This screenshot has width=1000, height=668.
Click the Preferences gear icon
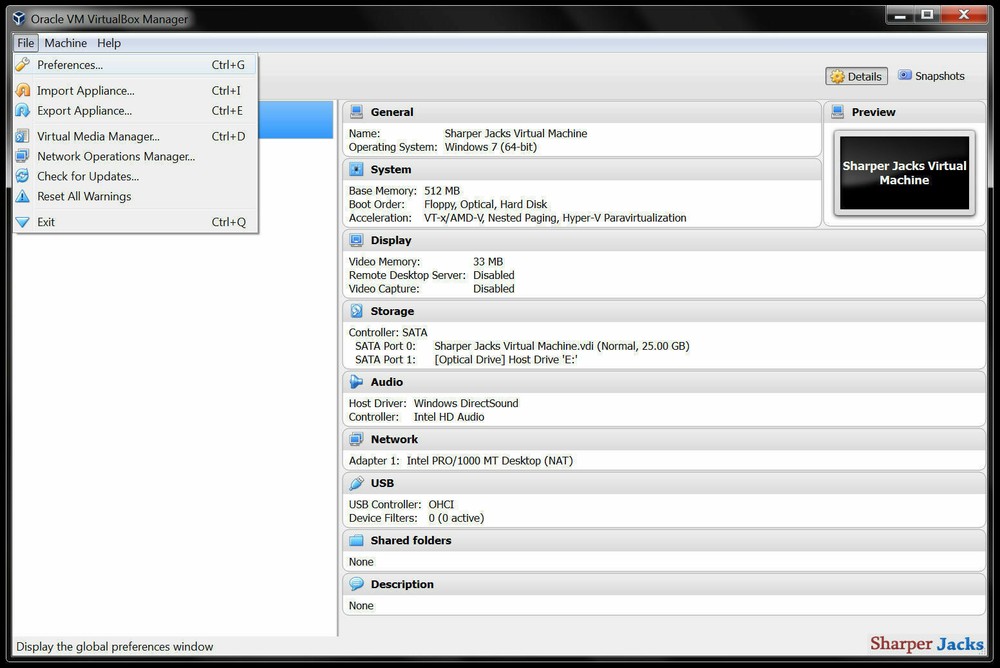pyautogui.click(x=23, y=64)
